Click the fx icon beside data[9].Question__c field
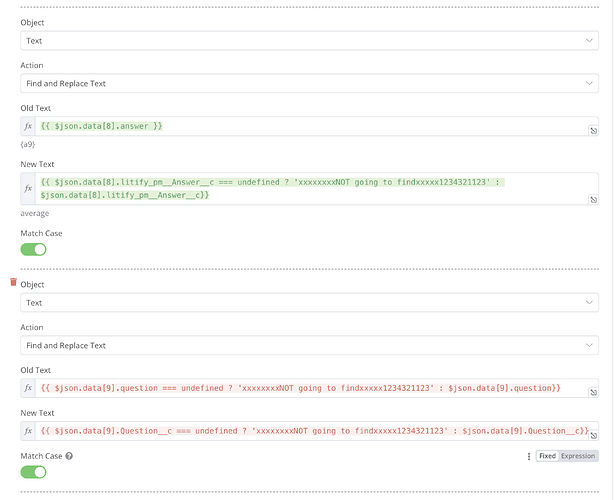The image size is (614, 500). tap(29, 430)
